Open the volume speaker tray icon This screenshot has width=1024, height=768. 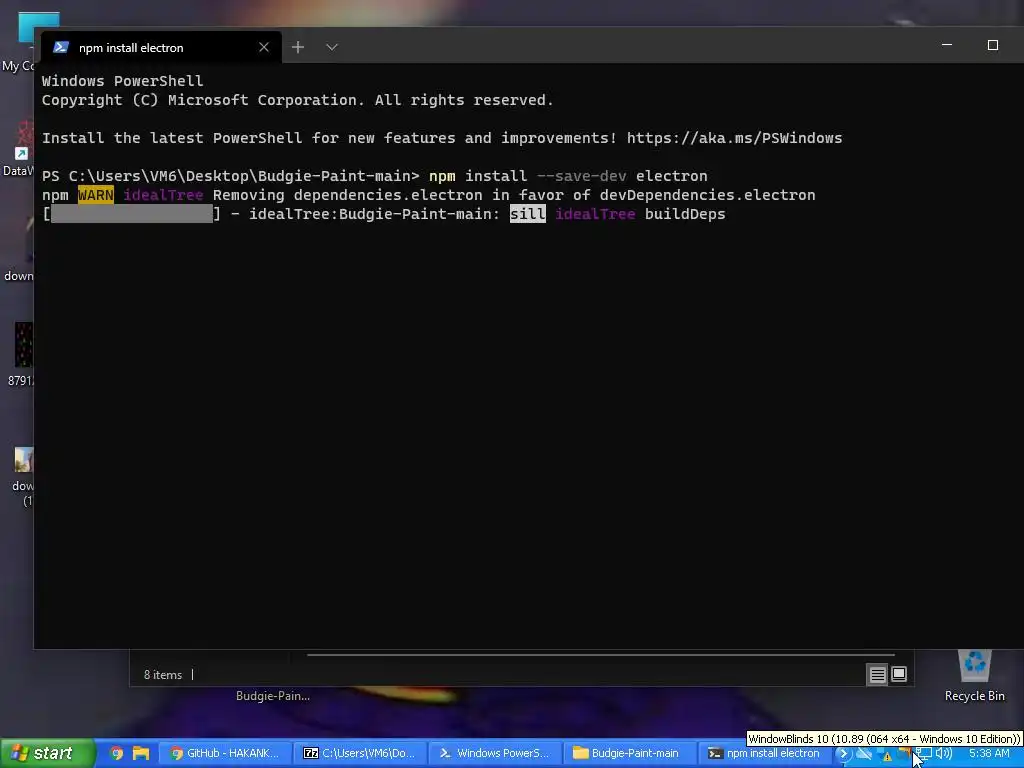[944, 754]
